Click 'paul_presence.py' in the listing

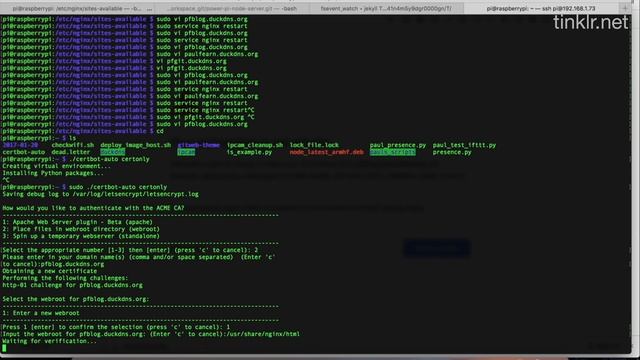(x=398, y=145)
